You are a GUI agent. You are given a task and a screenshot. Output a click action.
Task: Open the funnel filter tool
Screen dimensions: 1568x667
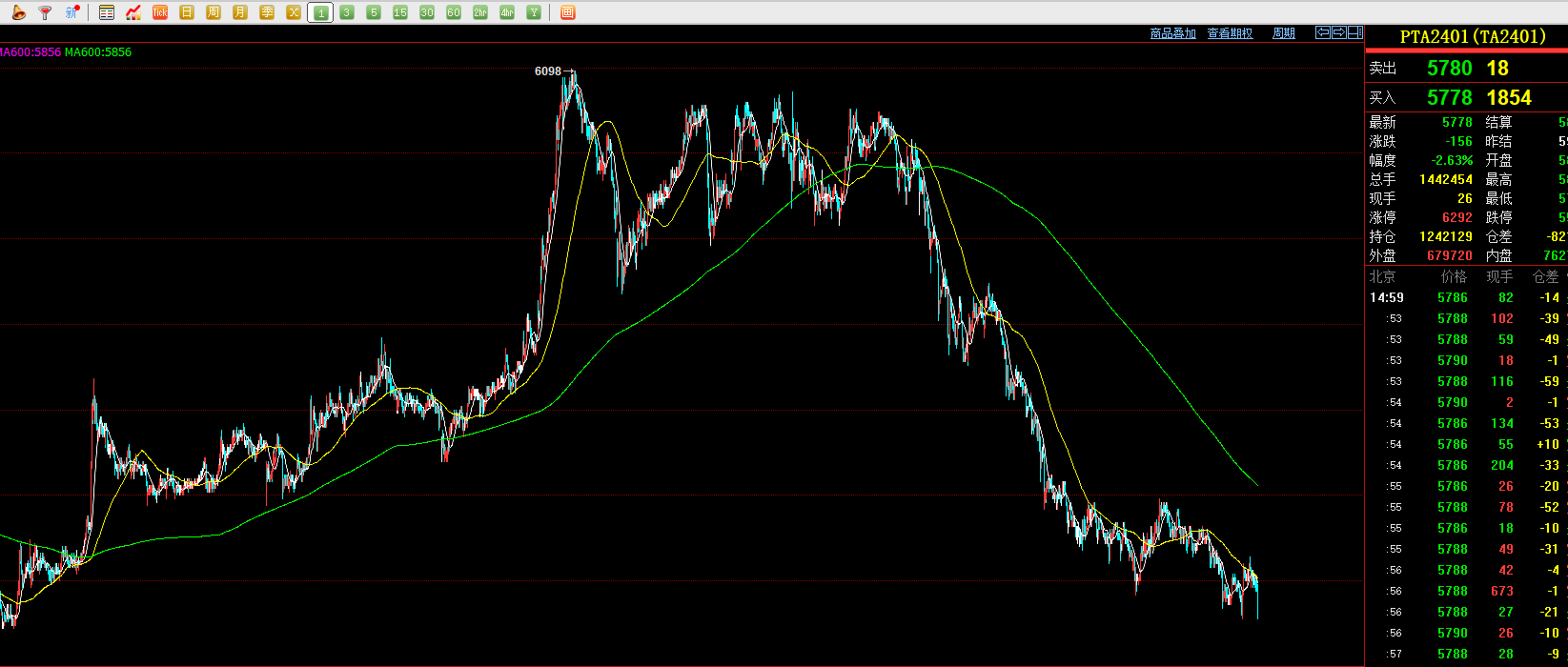[45, 12]
